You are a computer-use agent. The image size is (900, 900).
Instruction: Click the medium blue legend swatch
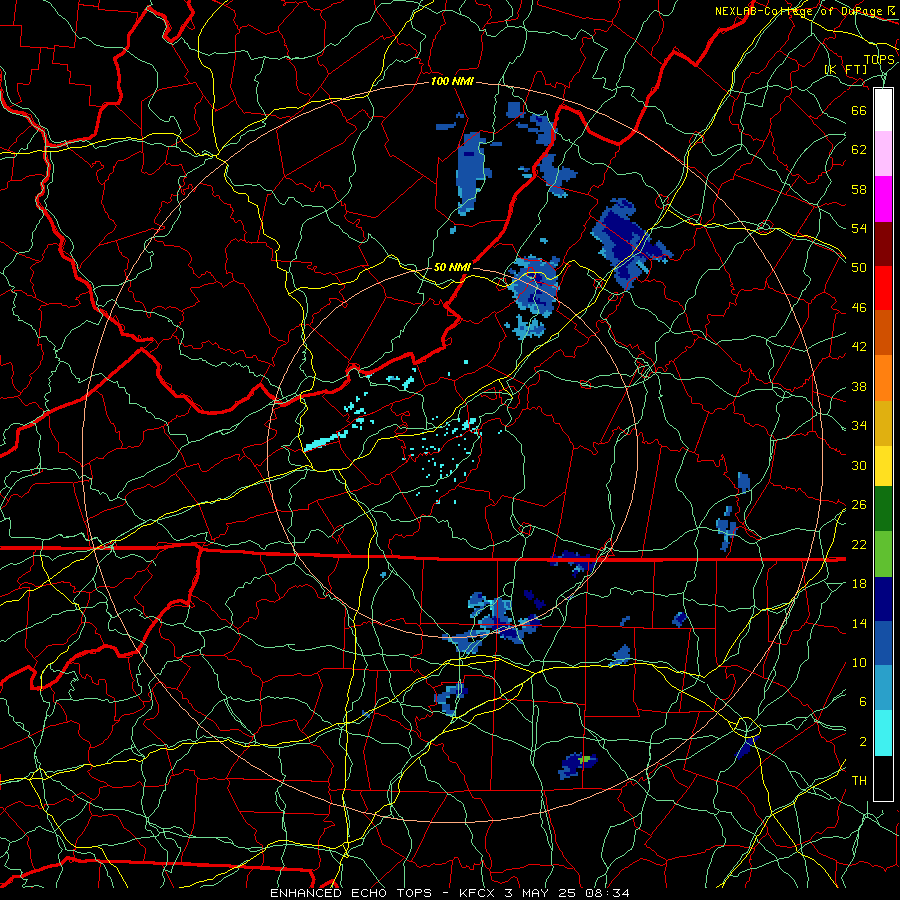pos(883,643)
